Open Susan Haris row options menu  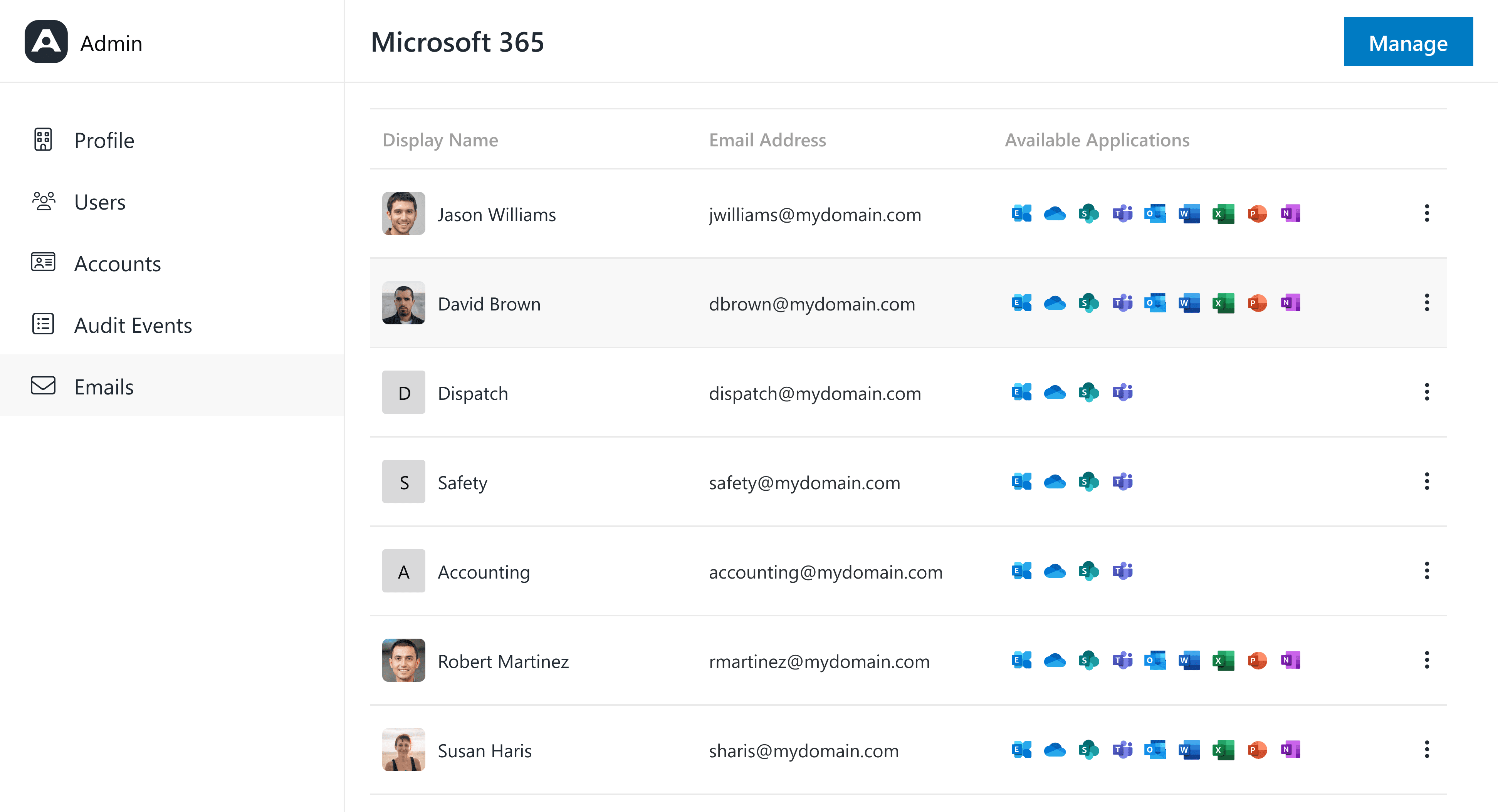pos(1426,750)
